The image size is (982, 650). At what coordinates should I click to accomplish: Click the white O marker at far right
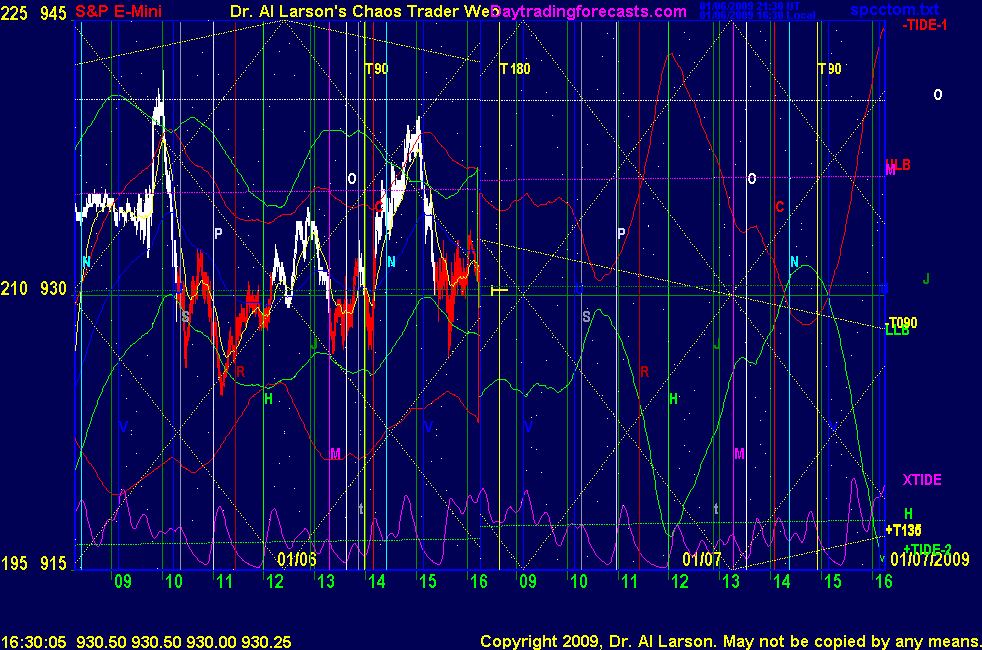tap(937, 95)
